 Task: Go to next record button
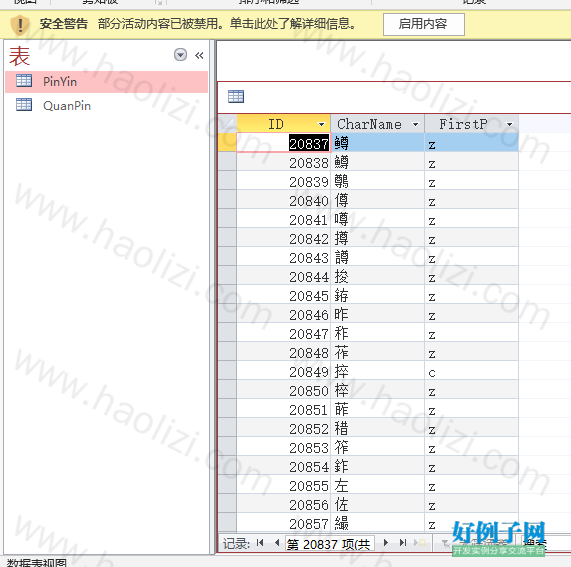pyautogui.click(x=386, y=543)
